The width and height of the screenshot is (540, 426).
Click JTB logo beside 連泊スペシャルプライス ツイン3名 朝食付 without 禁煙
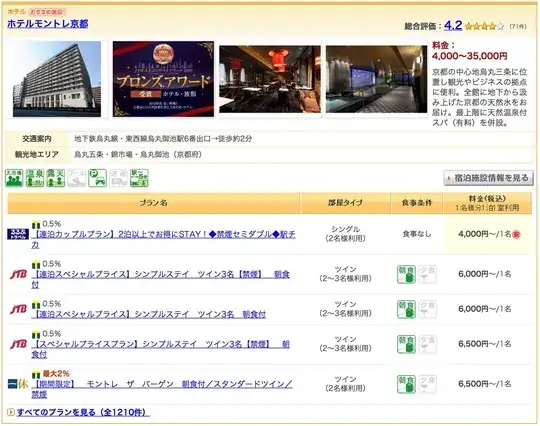[19, 309]
